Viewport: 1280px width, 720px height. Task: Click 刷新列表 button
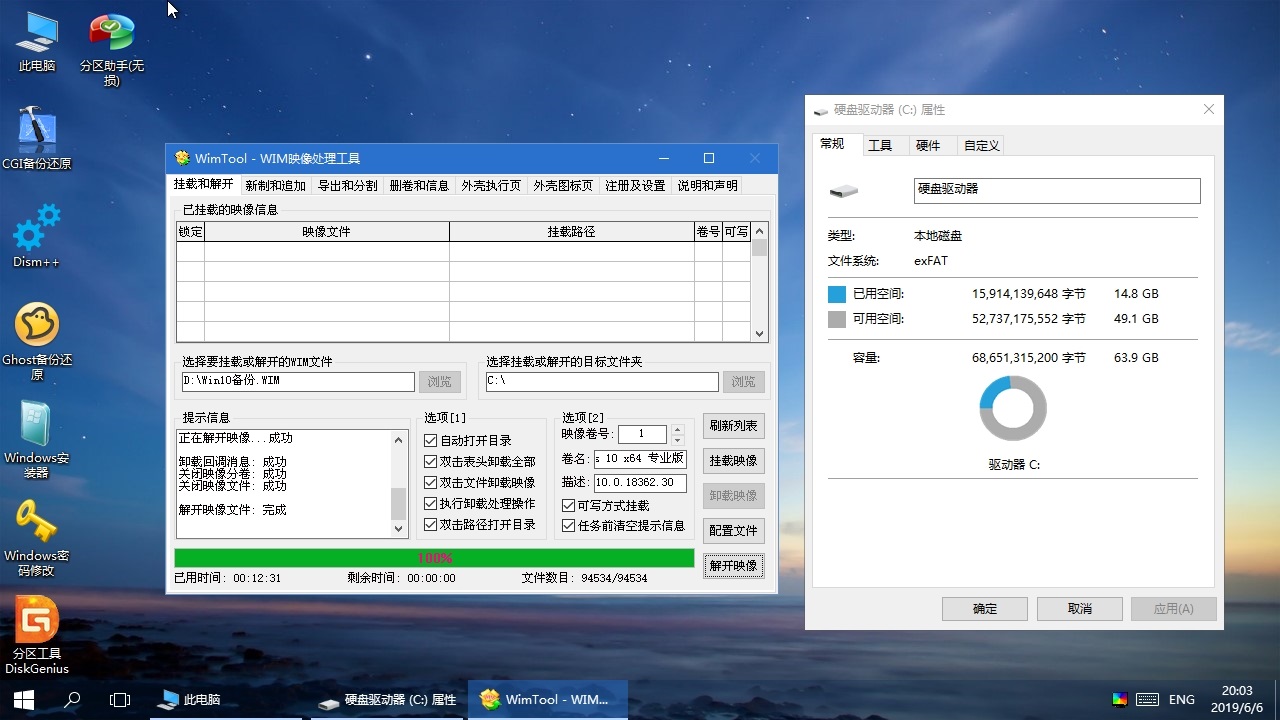point(733,426)
